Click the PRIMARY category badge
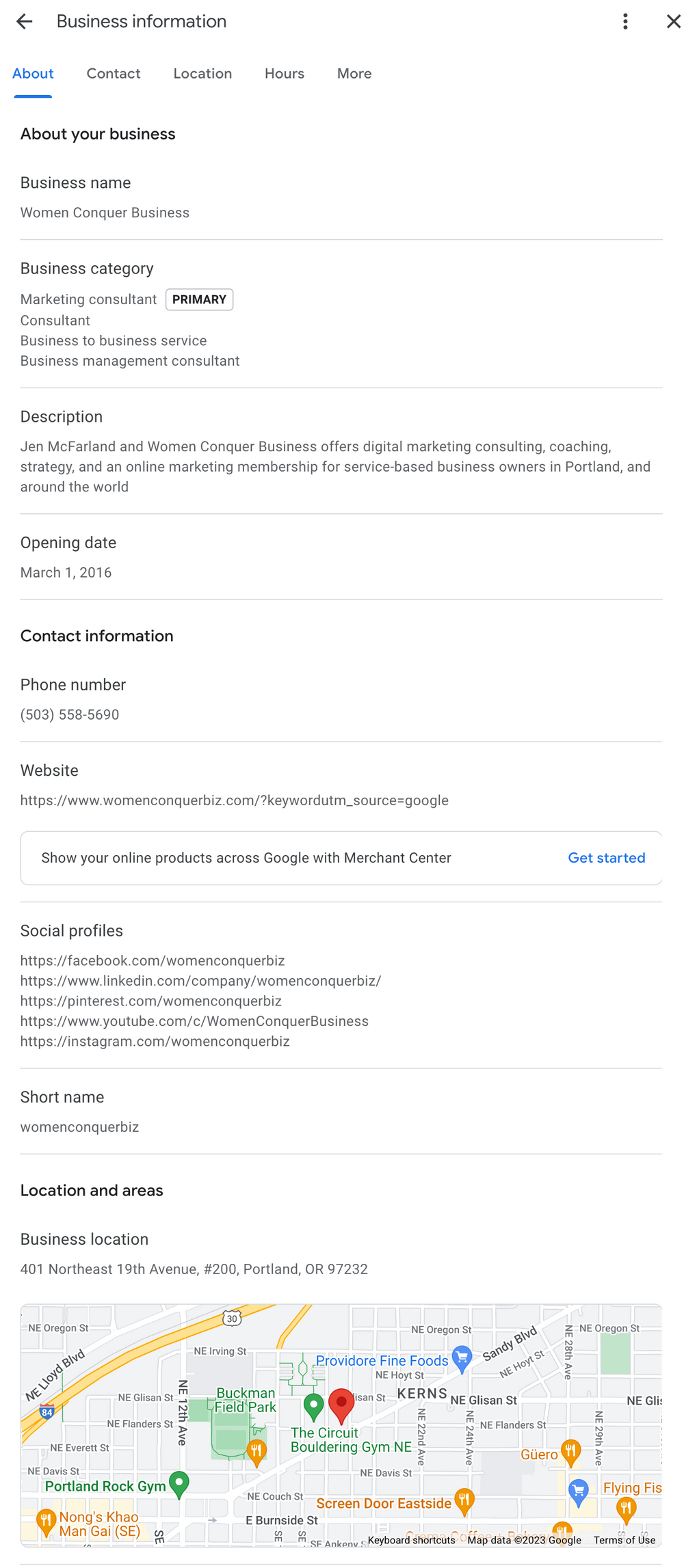The width and height of the screenshot is (684, 1568). pyautogui.click(x=199, y=299)
